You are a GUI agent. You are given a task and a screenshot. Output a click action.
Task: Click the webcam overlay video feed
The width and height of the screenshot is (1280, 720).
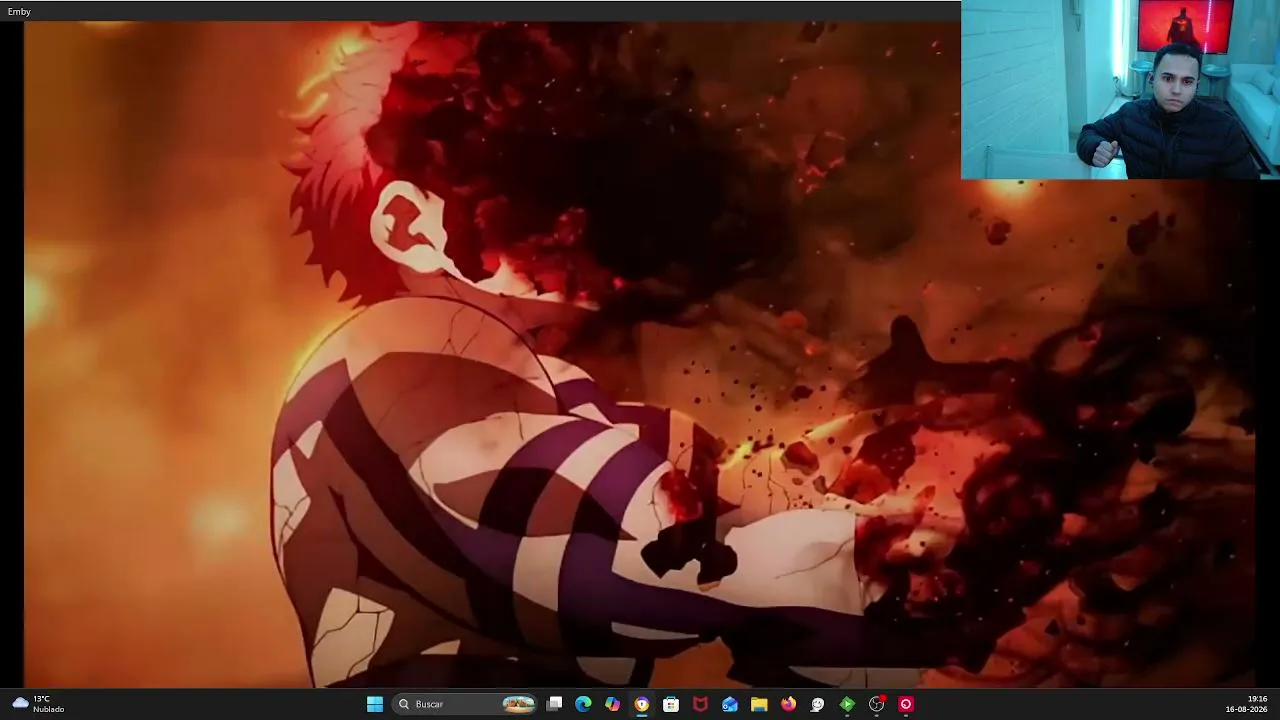point(1120,90)
